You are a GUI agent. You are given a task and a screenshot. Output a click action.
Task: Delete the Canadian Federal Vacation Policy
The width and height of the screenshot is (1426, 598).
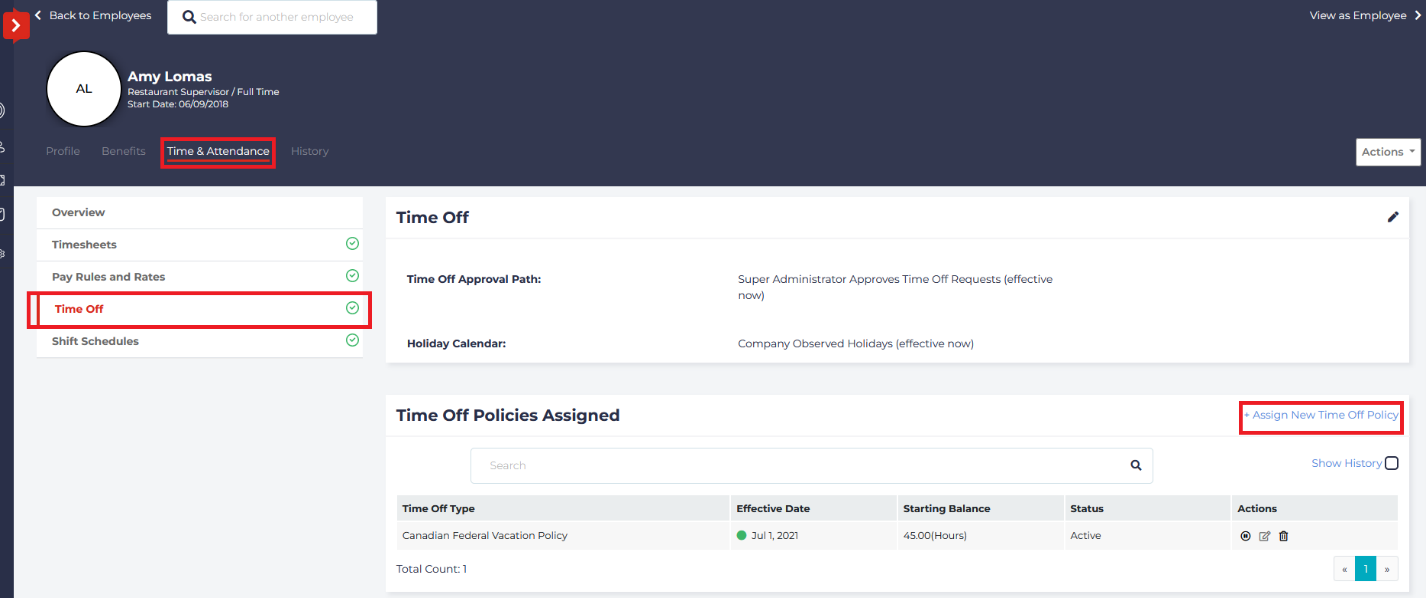(x=1284, y=536)
